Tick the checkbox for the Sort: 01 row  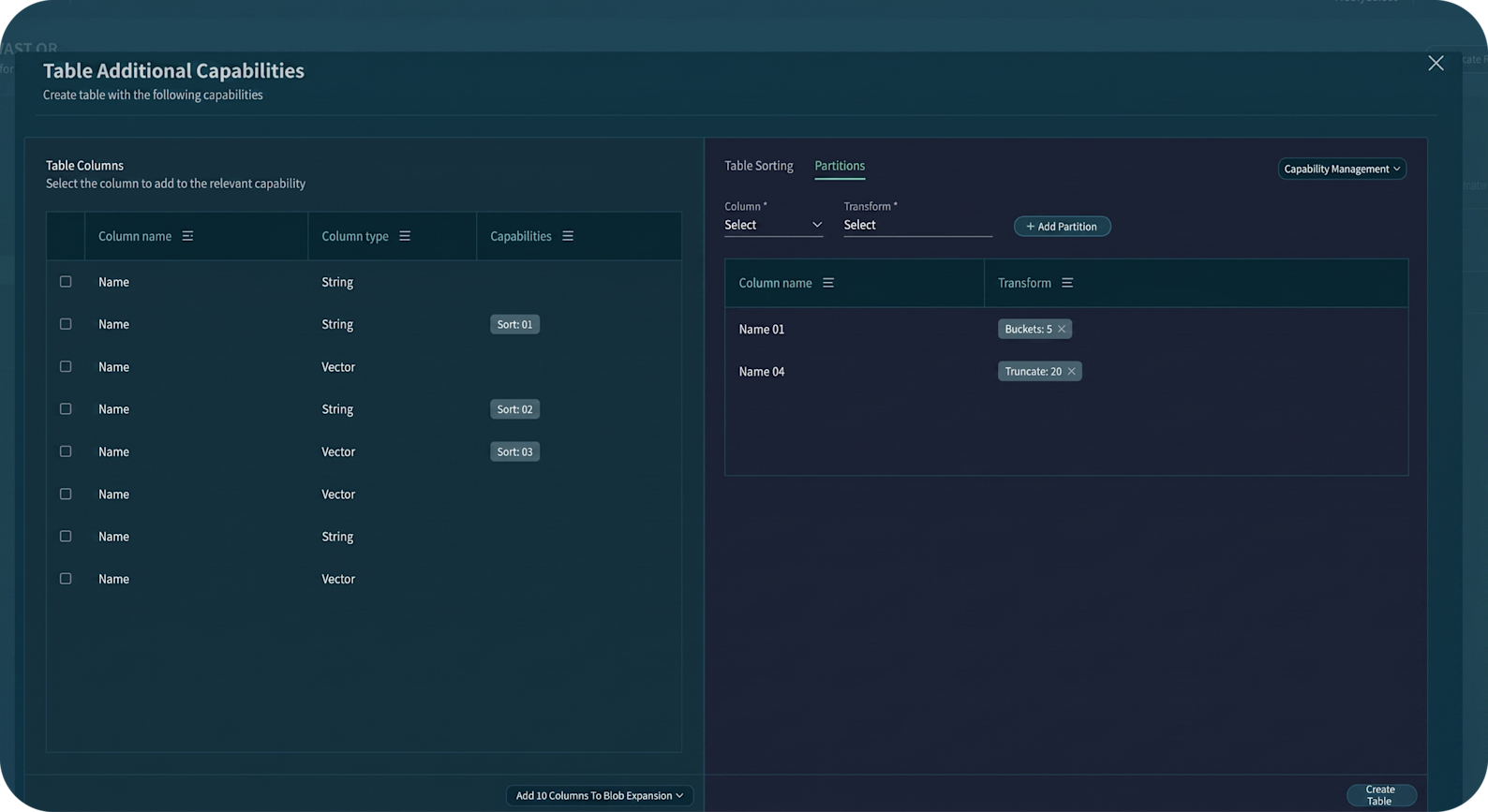click(66, 324)
